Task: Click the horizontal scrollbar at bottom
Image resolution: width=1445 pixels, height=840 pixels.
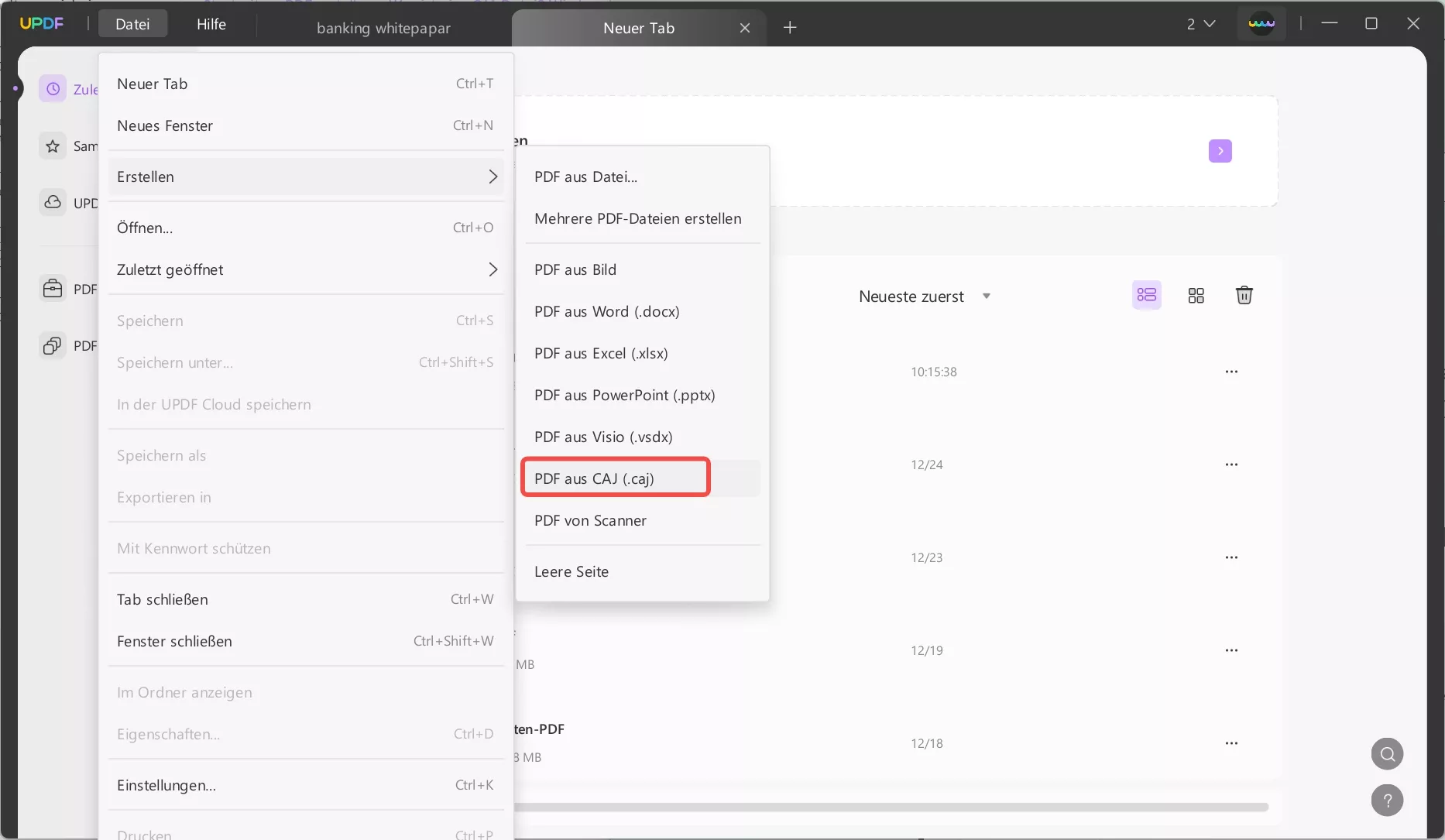Action: click(891, 807)
